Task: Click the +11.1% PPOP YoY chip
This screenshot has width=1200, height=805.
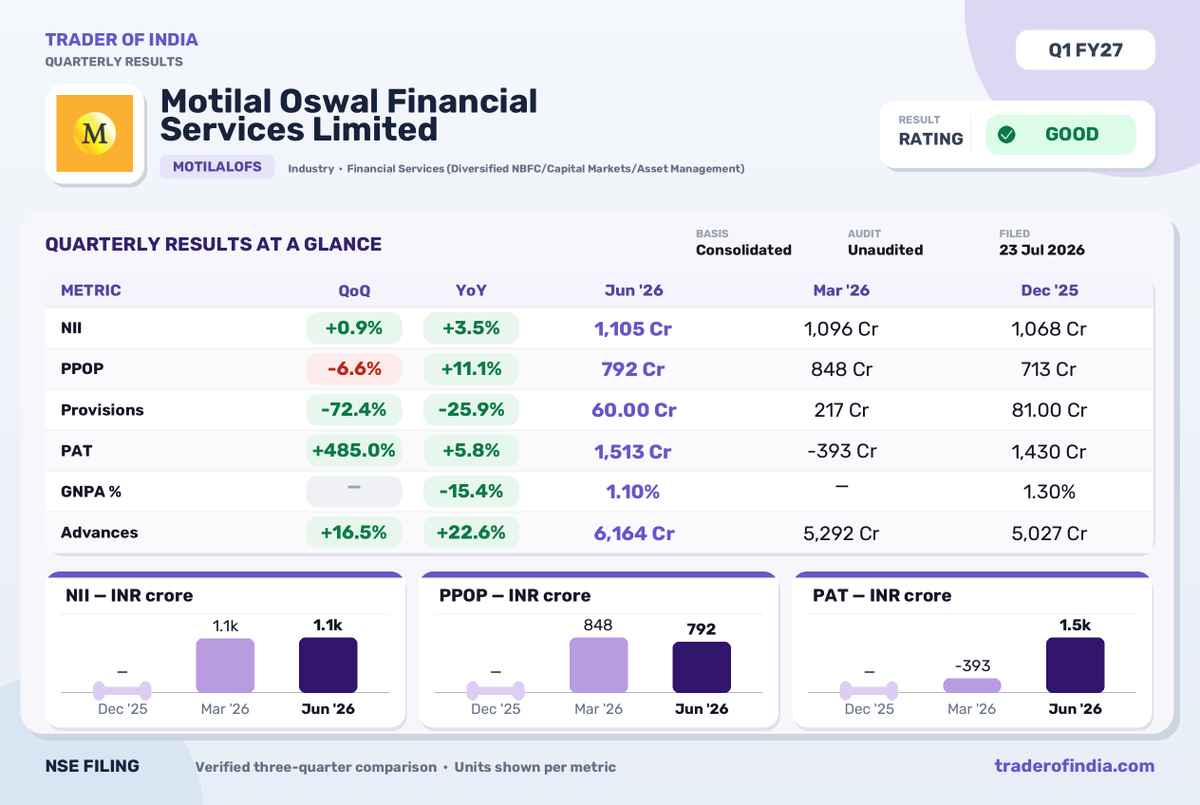Action: click(x=471, y=369)
